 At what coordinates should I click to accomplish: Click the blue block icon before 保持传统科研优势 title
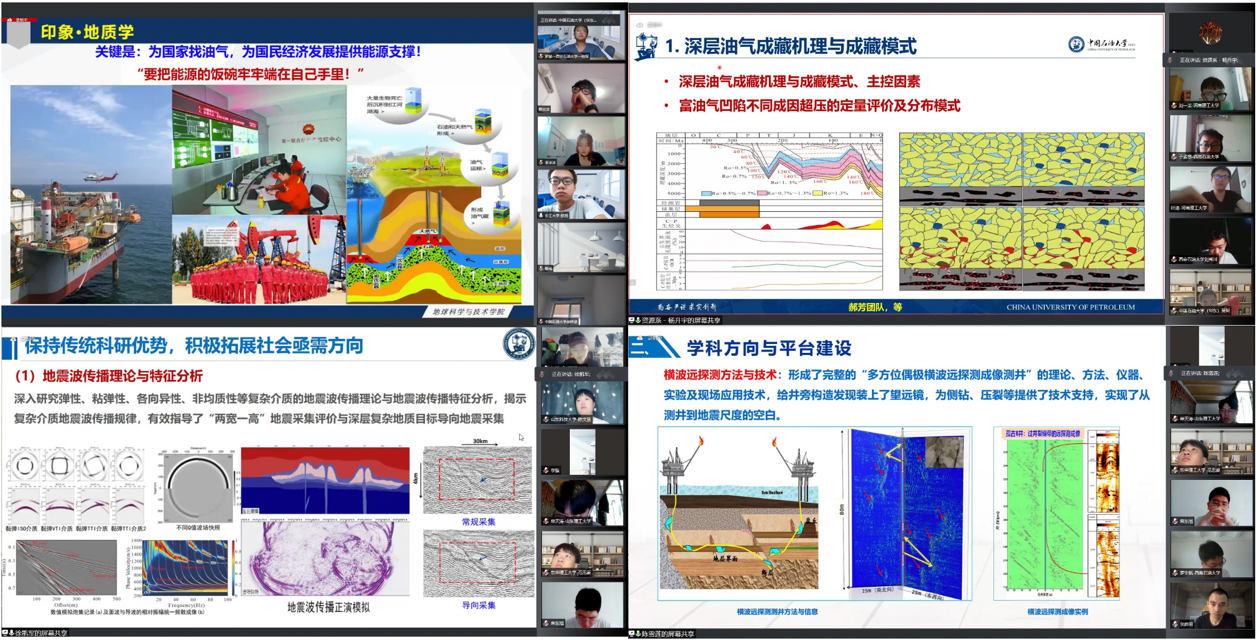tap(9, 347)
